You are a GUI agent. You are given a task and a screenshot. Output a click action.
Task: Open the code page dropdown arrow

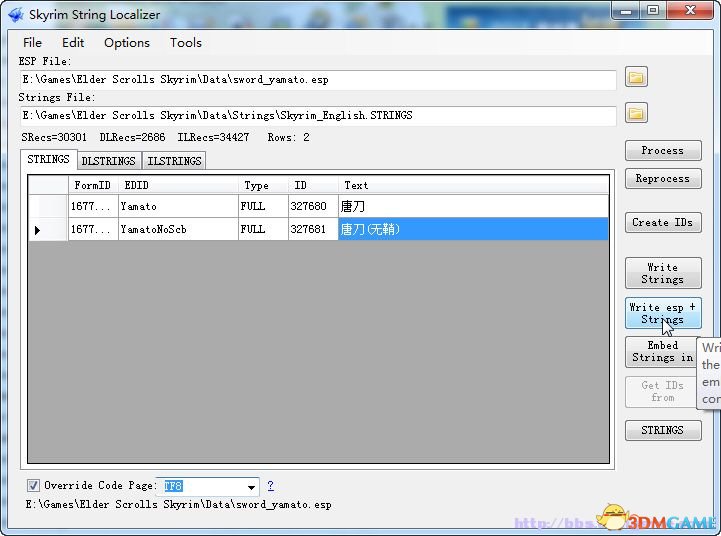point(252,487)
